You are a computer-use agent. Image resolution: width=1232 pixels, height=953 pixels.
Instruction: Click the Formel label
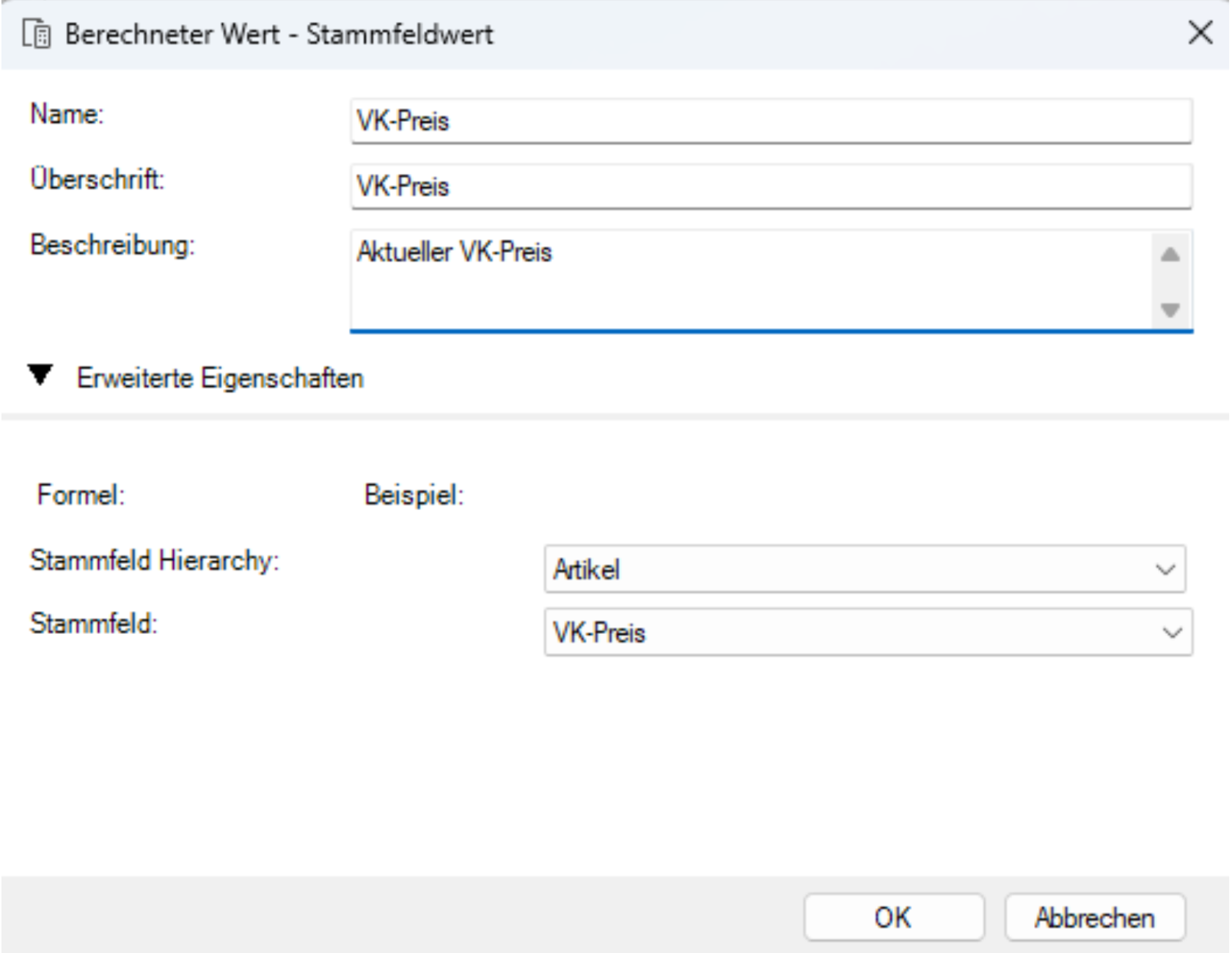coord(81,495)
